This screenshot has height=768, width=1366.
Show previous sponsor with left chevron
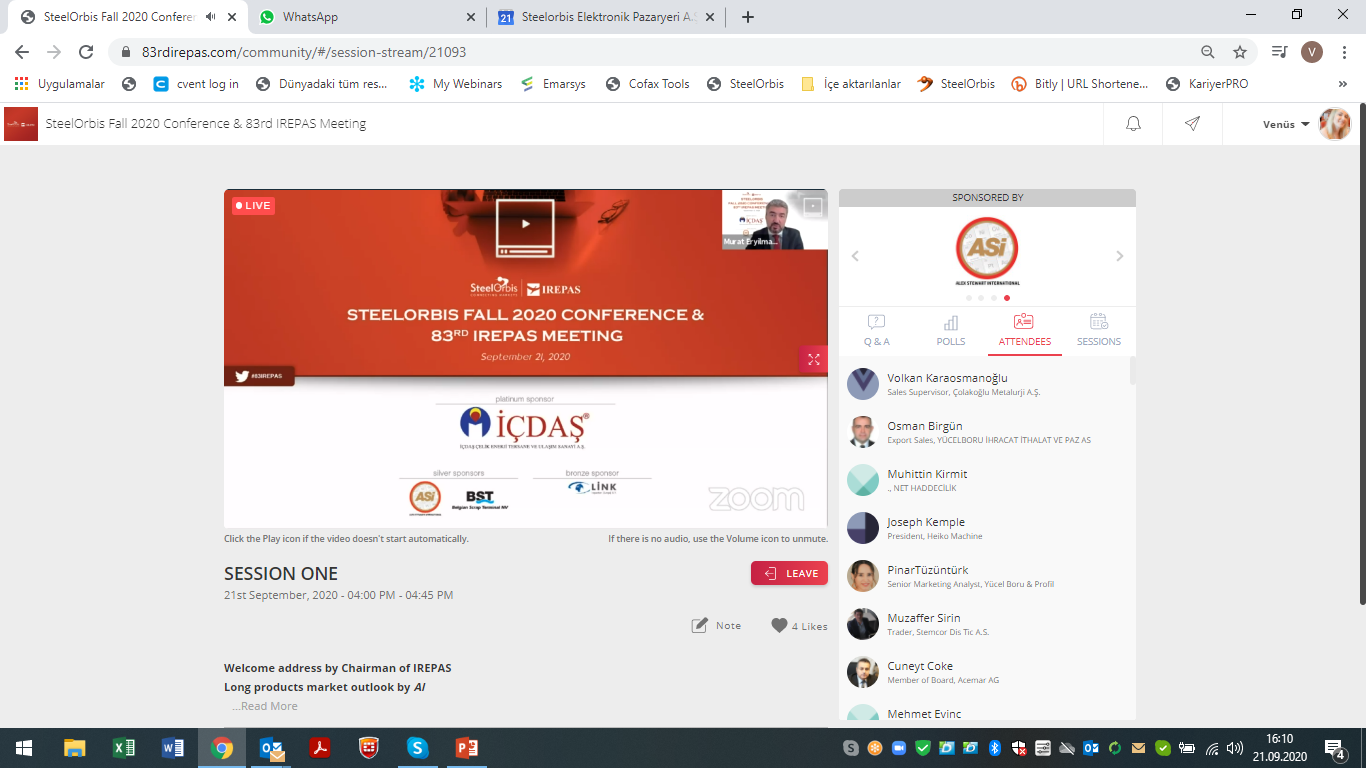coord(855,256)
